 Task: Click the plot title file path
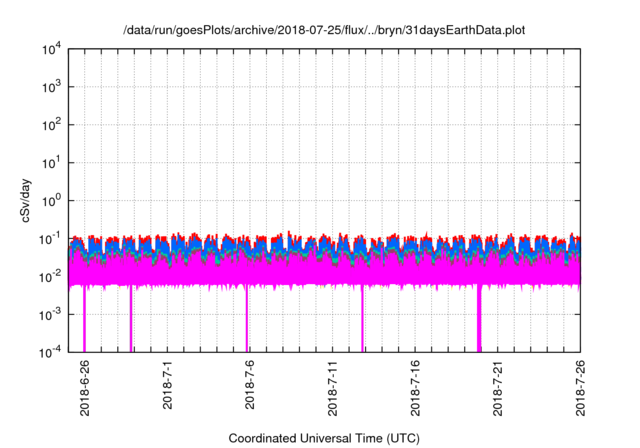(324, 30)
